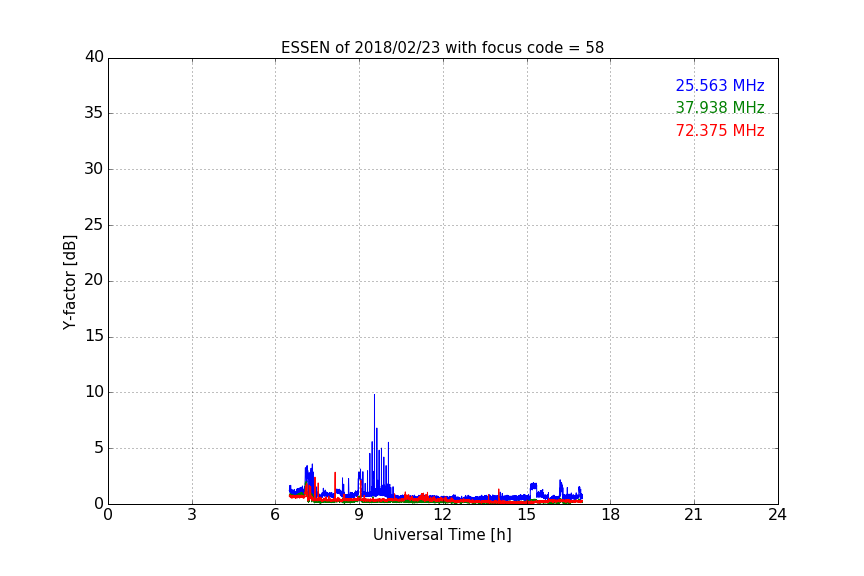Click the x-axis tick label 3
The width and height of the screenshot is (864, 576).
pos(192,515)
